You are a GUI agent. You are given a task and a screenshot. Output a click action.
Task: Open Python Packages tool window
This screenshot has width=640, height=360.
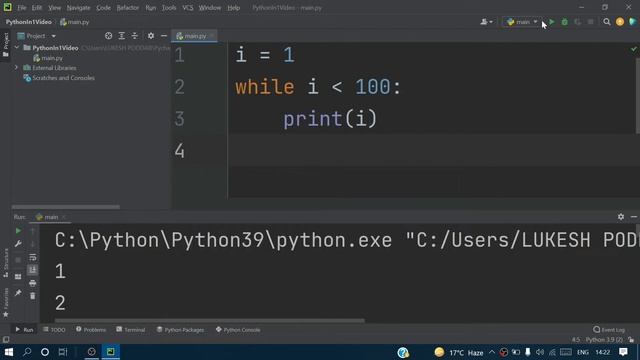(x=180, y=329)
